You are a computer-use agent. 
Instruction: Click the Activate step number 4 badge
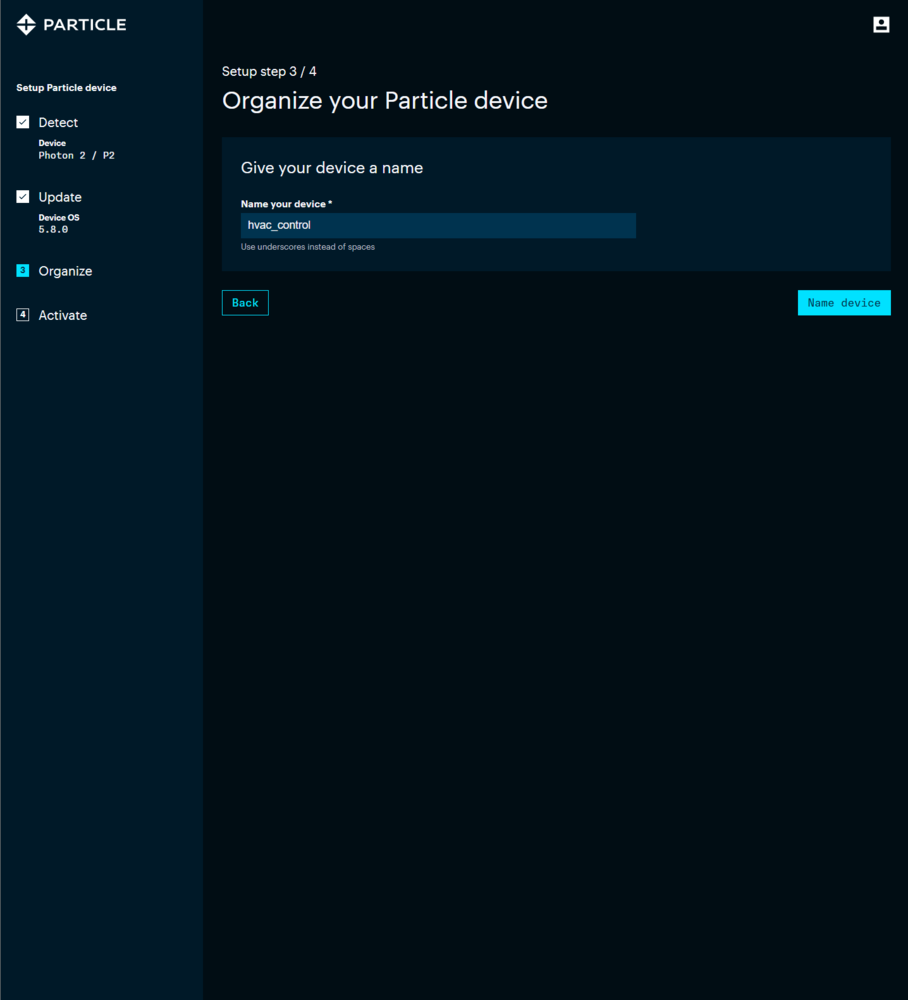(23, 314)
